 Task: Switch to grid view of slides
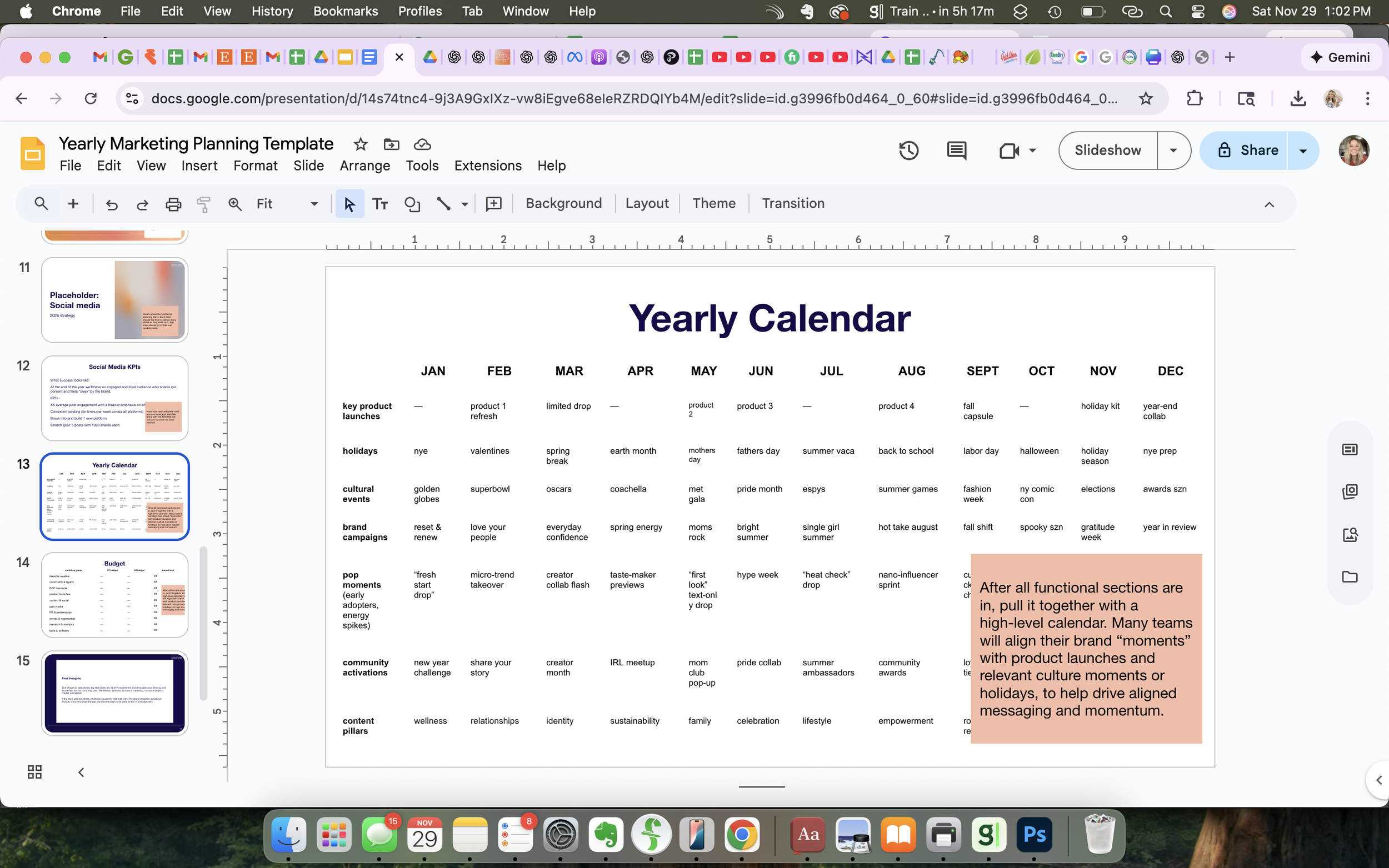point(34,771)
